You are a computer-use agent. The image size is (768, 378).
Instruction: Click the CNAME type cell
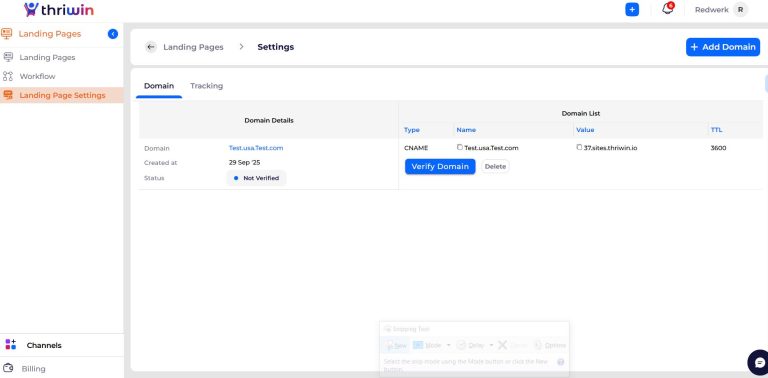pyautogui.click(x=416, y=148)
